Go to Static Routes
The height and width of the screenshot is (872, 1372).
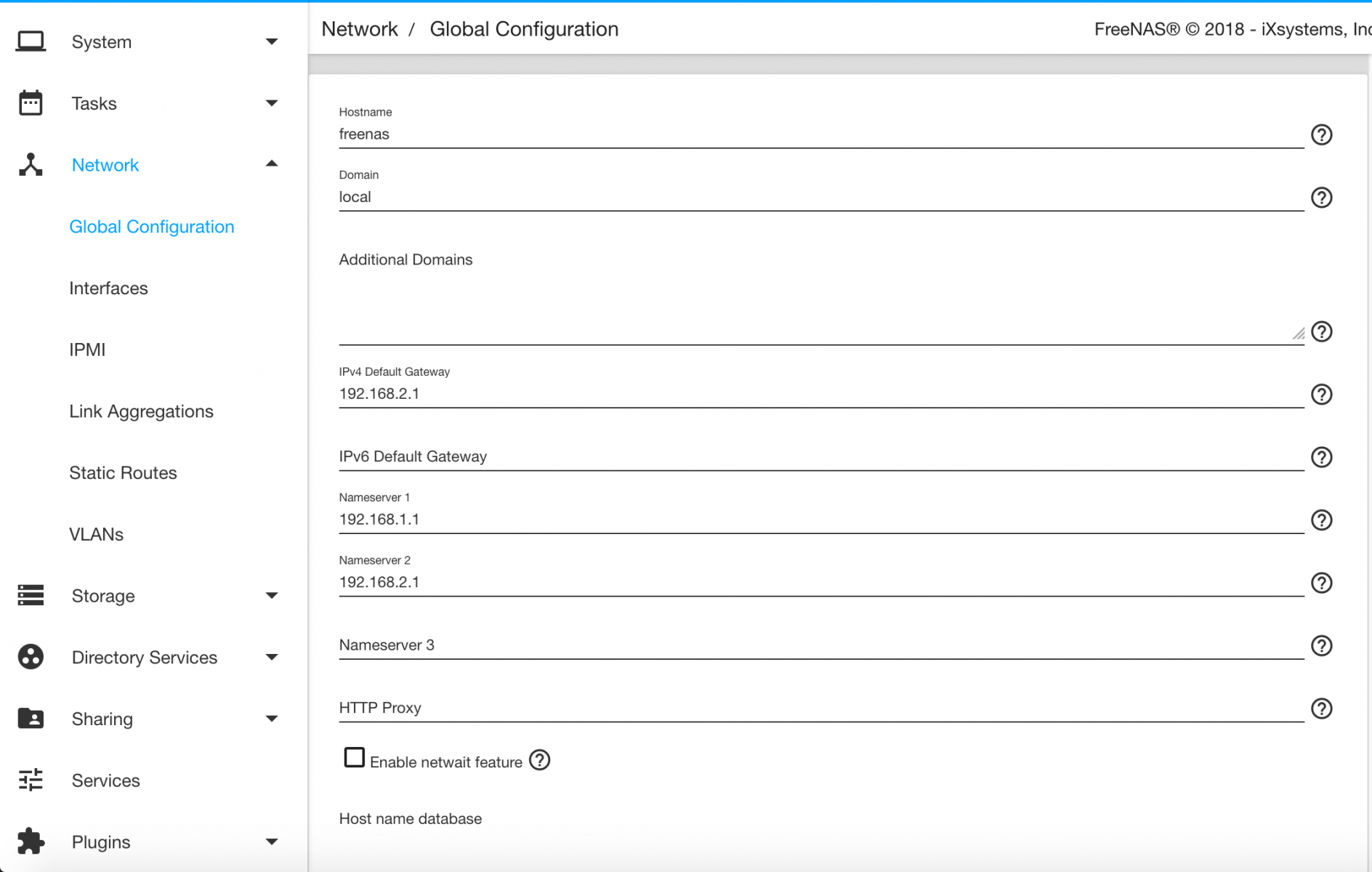click(123, 473)
